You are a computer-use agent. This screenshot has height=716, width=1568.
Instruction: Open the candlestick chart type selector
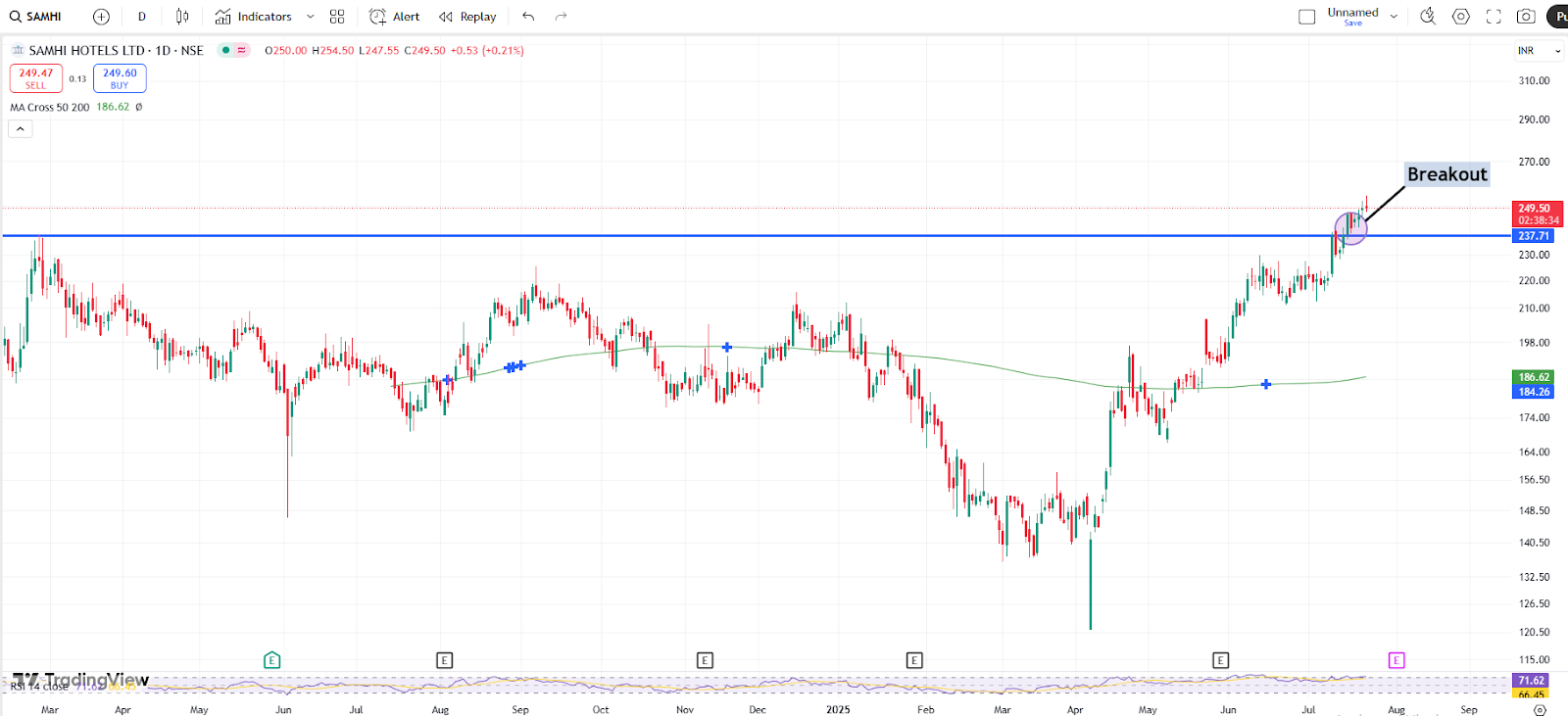coord(182,17)
